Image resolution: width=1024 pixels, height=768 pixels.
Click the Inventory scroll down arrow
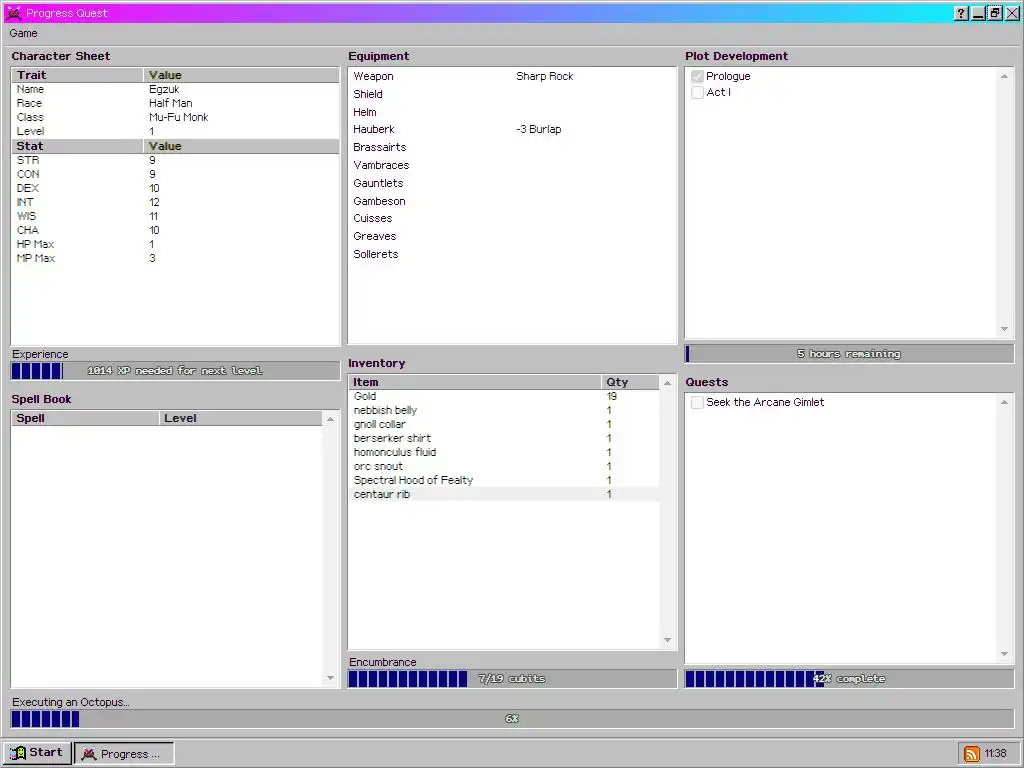point(667,640)
